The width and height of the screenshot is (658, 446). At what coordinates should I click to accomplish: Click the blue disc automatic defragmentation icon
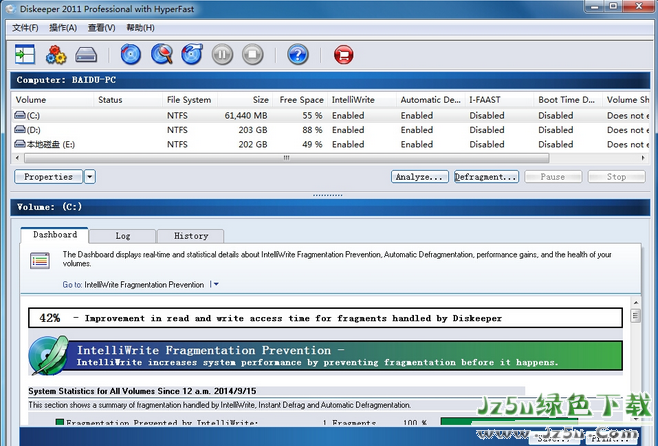(131, 55)
